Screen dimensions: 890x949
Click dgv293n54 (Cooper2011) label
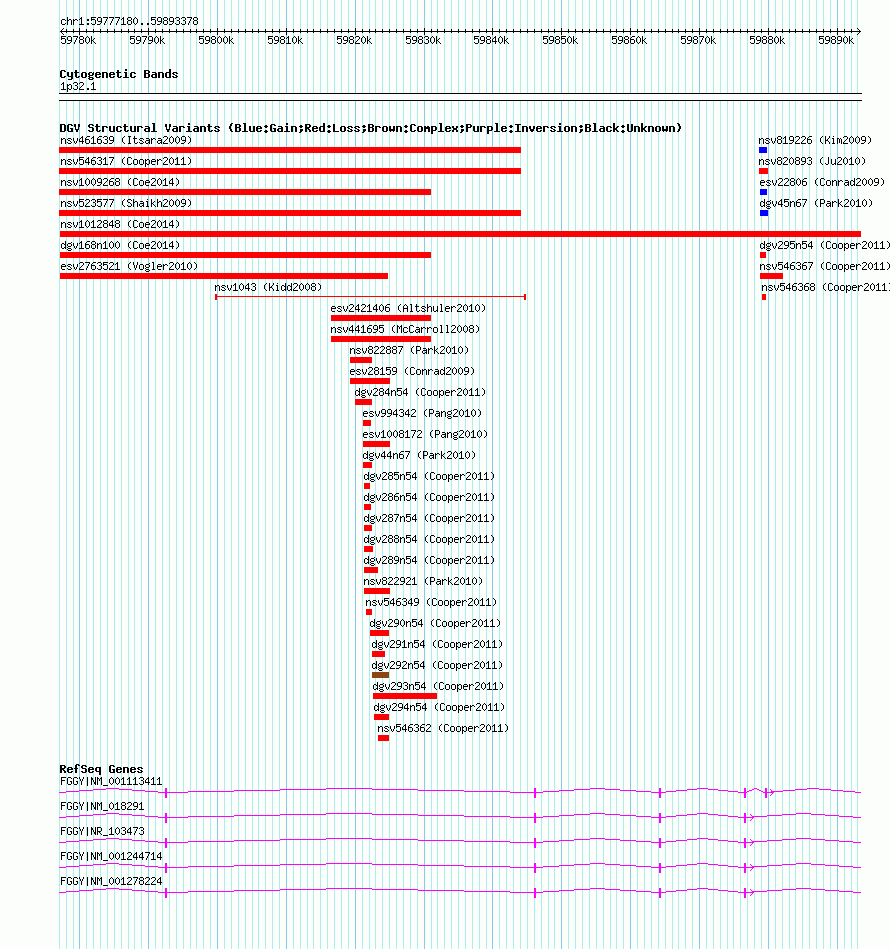pyautogui.click(x=438, y=686)
